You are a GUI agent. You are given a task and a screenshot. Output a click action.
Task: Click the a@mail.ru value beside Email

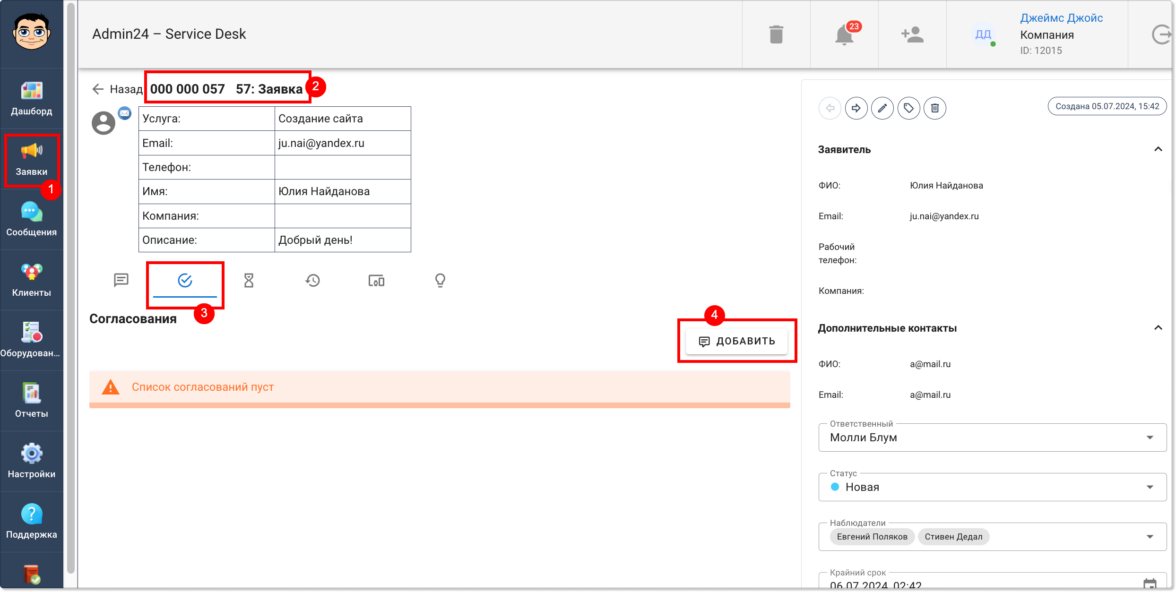[930, 394]
